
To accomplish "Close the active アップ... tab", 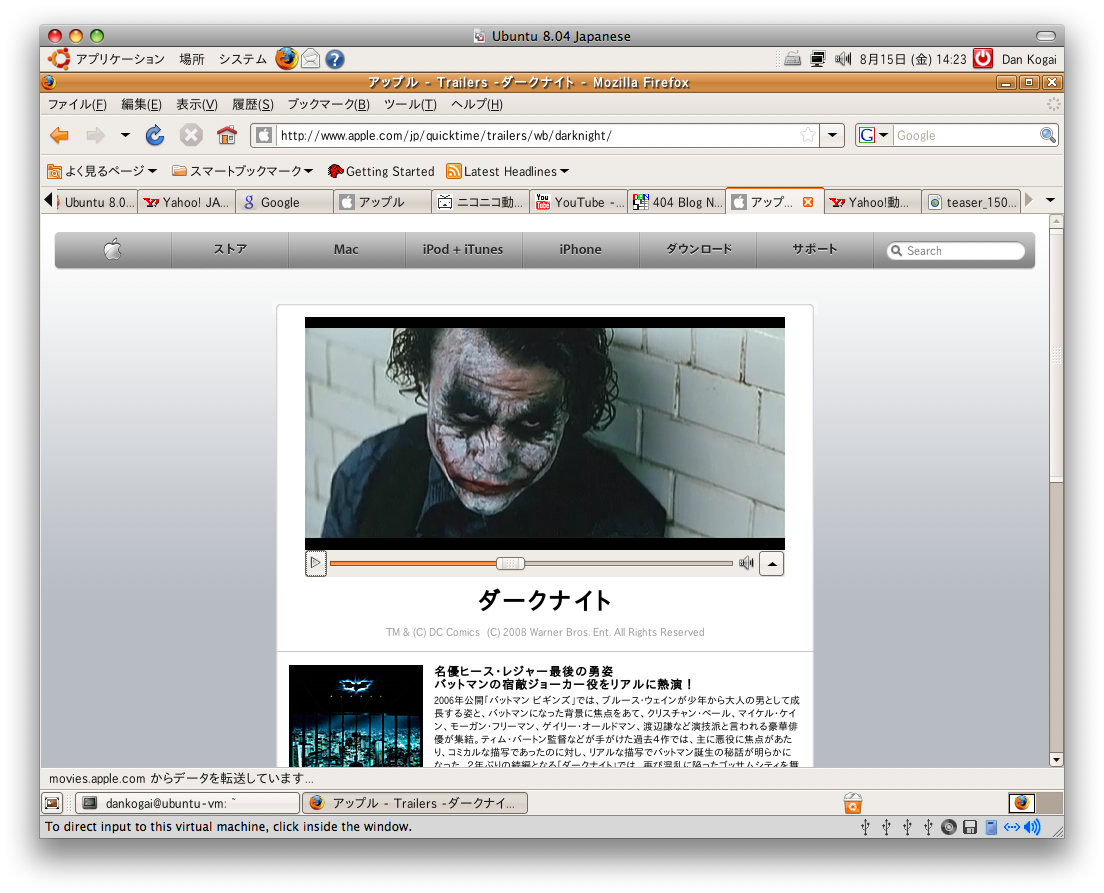I will 808,202.
